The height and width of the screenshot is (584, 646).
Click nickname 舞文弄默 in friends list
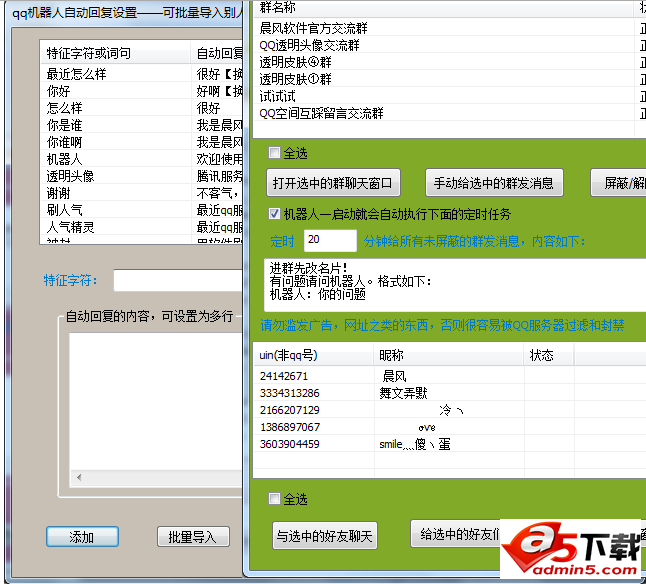[x=403, y=393]
